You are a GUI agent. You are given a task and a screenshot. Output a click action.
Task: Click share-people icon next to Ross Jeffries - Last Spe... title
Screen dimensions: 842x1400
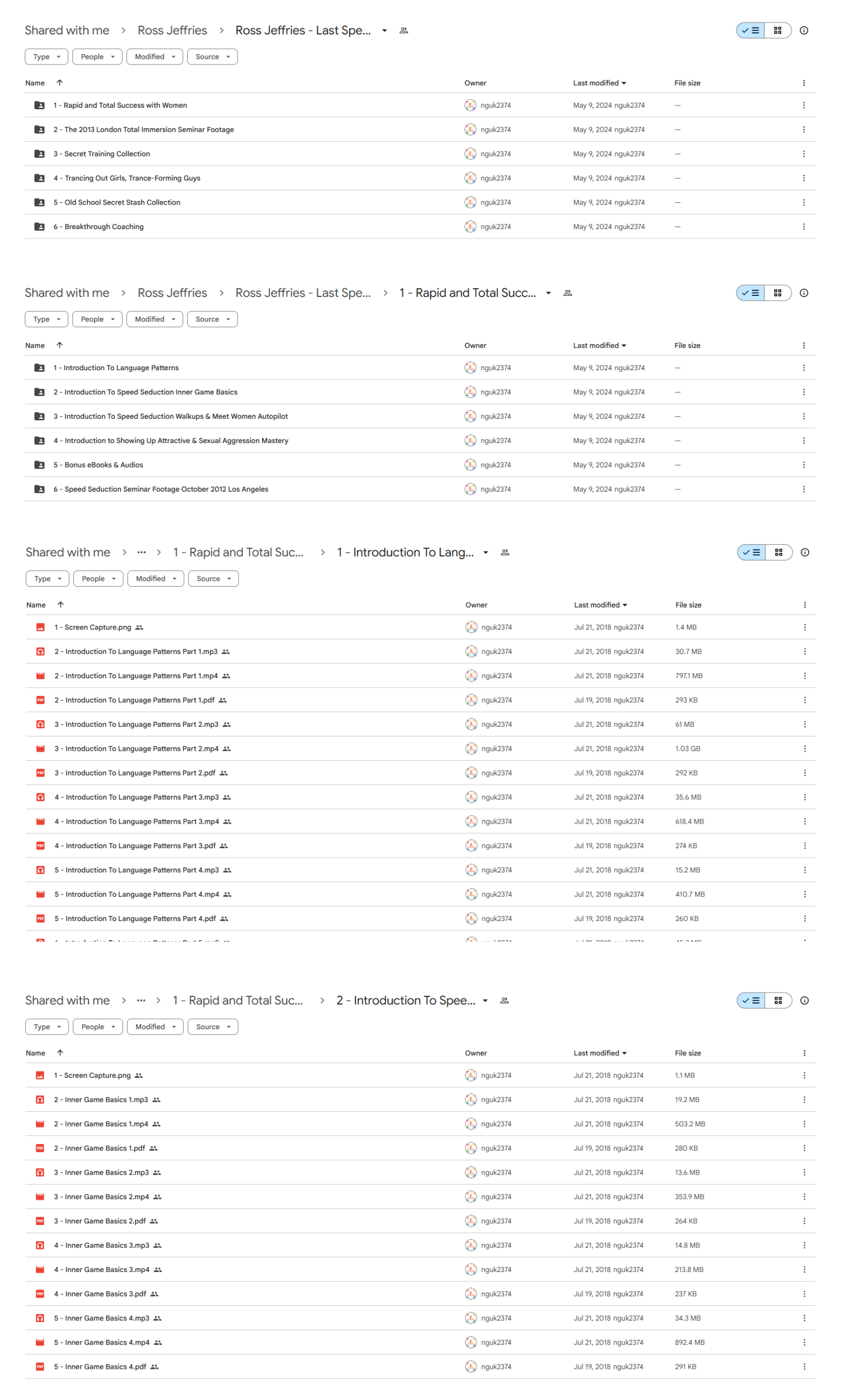[x=403, y=31]
